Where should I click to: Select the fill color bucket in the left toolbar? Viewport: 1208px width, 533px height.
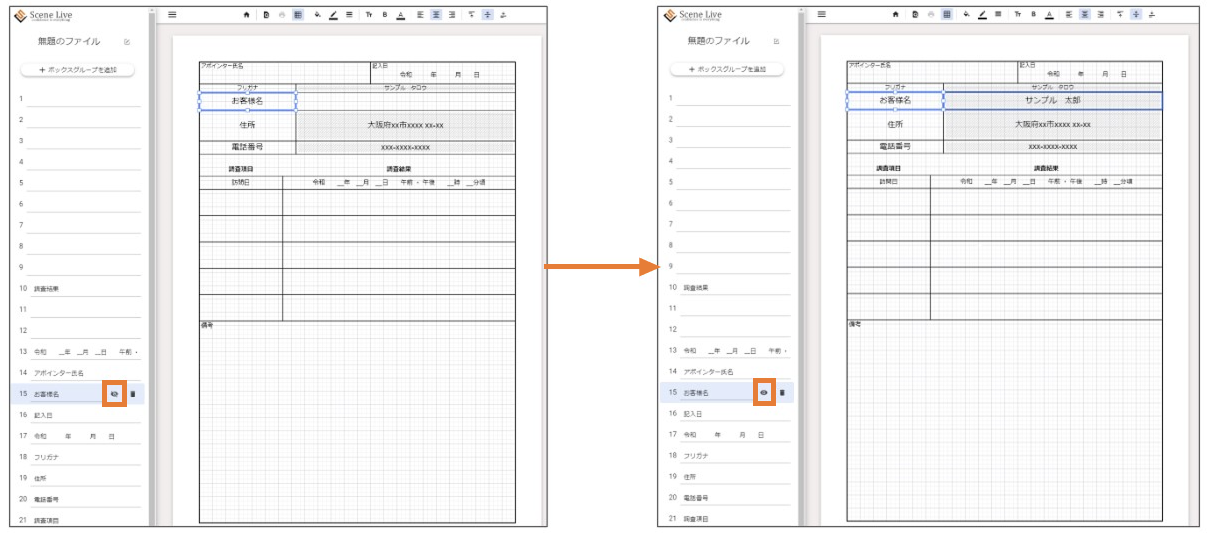317,15
